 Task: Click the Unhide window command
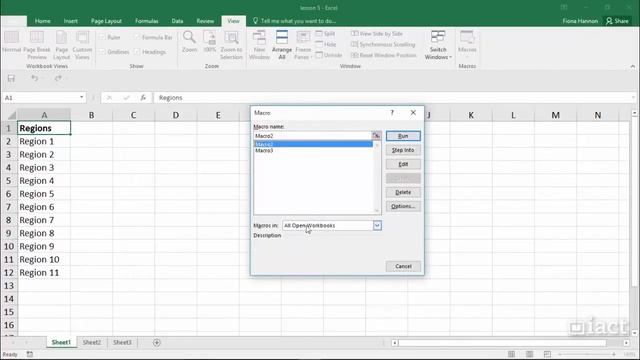click(x=329, y=55)
